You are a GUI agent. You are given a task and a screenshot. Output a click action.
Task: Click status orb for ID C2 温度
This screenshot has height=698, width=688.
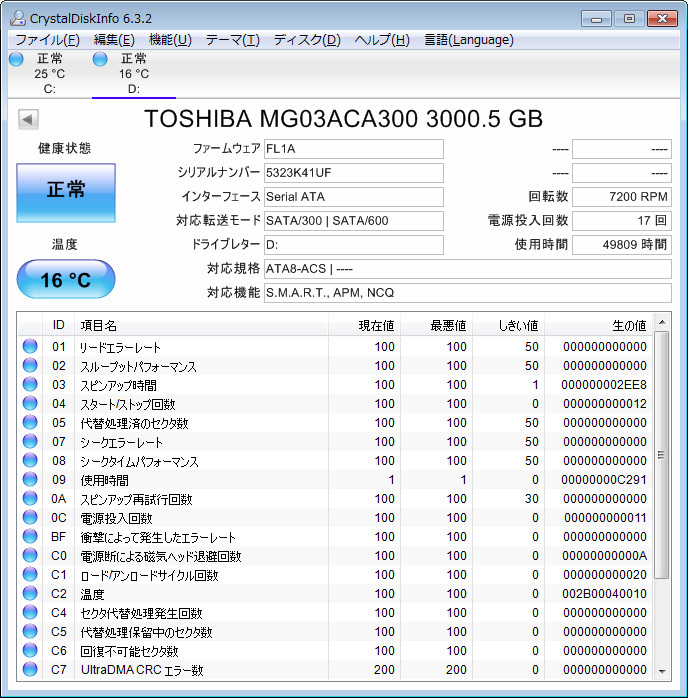[30, 594]
